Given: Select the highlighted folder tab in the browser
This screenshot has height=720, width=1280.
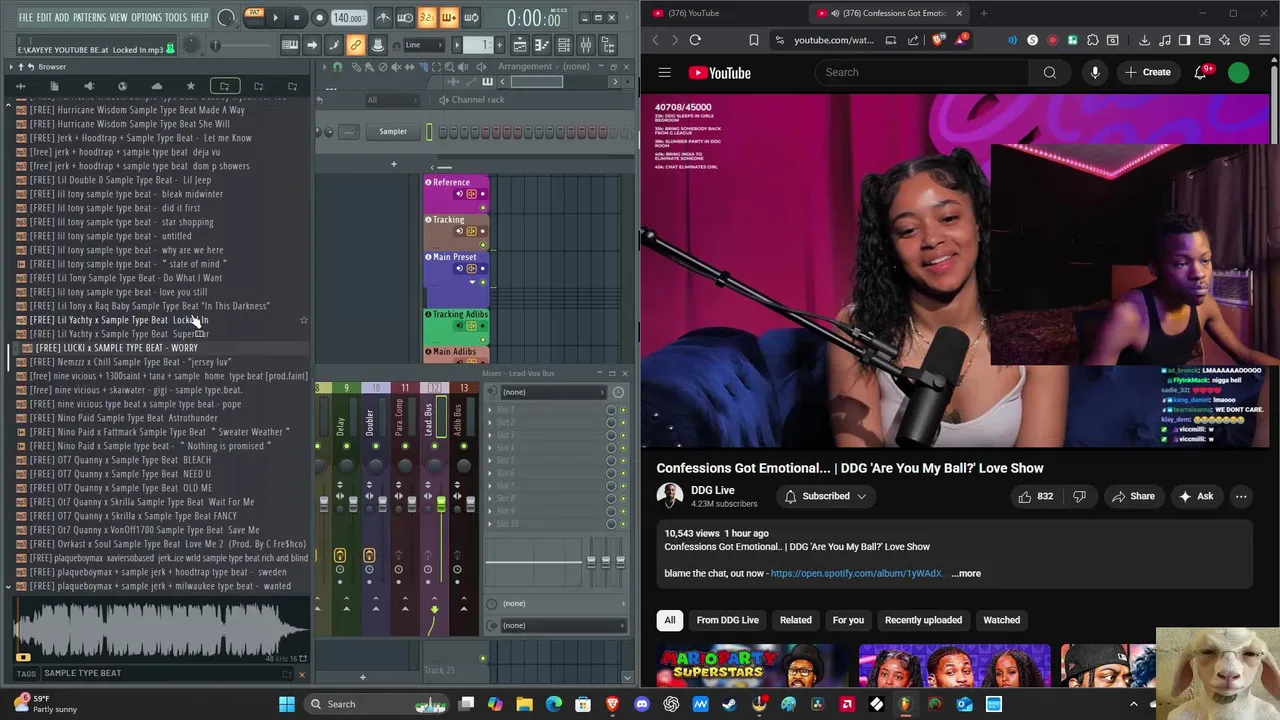Looking at the screenshot, I should [x=225, y=86].
